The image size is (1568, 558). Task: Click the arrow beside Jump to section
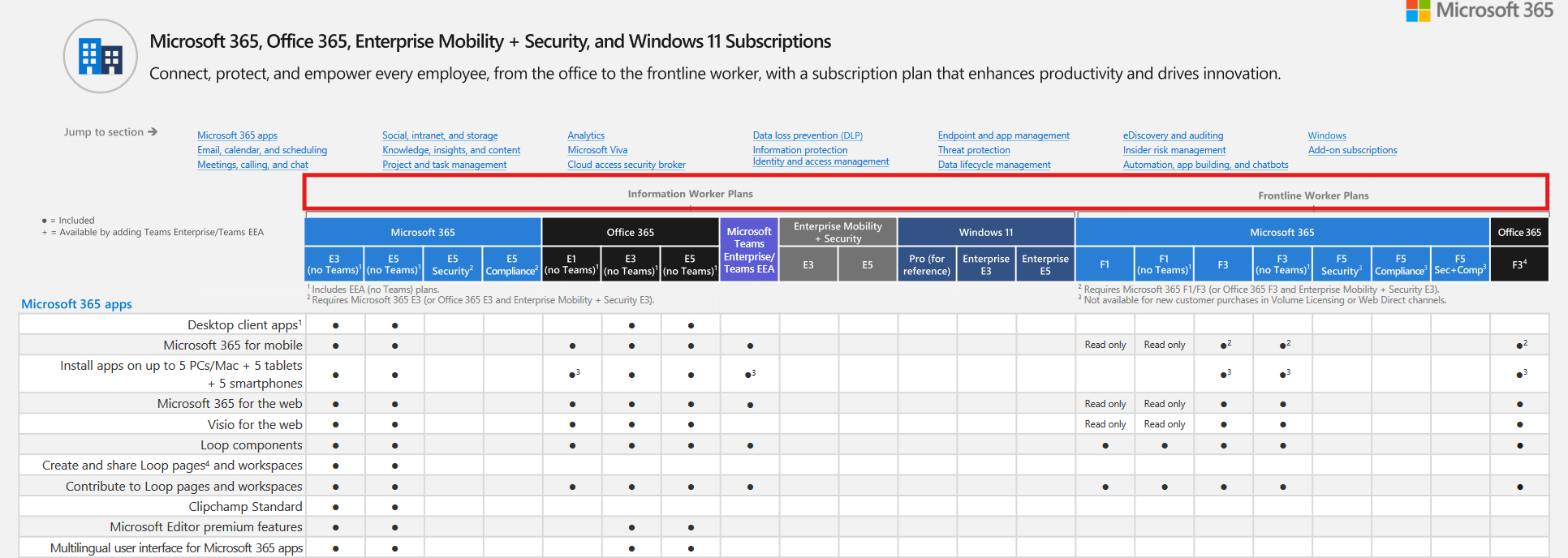click(153, 131)
